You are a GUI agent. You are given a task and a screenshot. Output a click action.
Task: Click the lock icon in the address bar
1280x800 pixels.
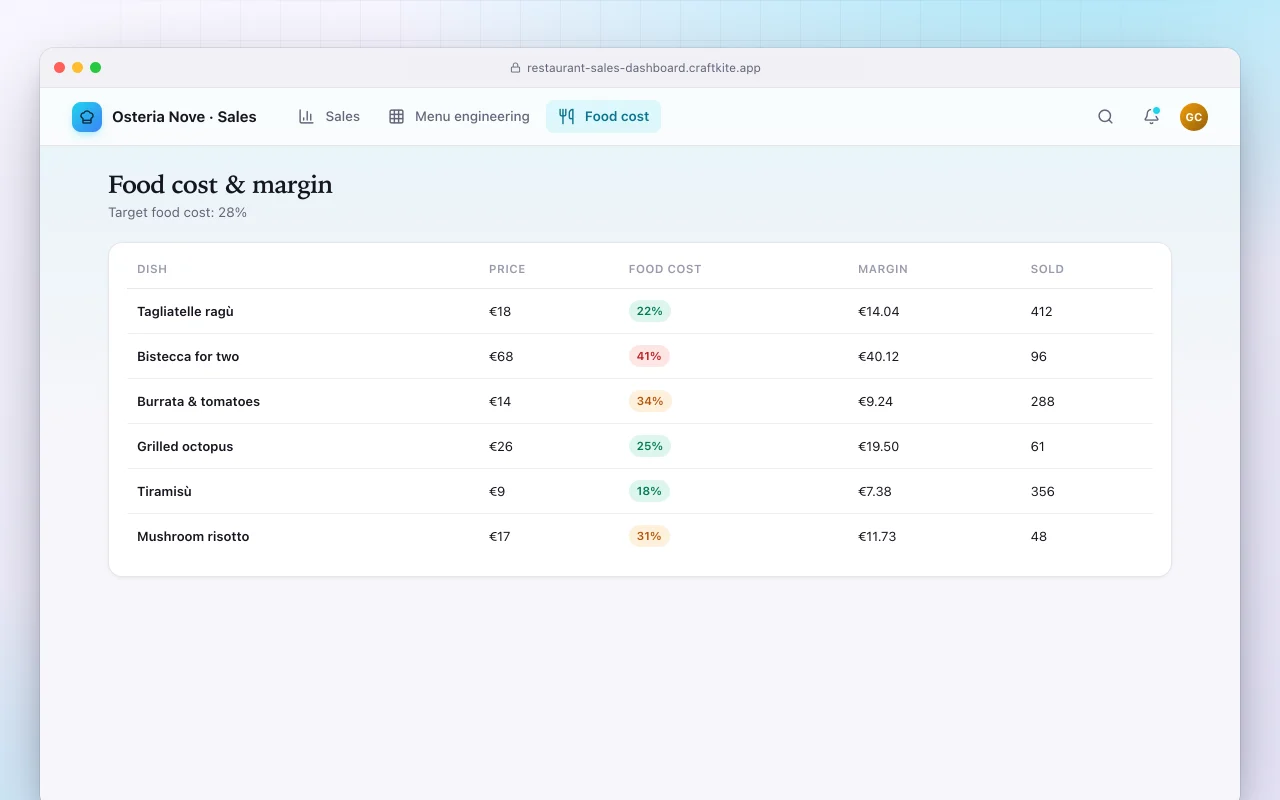coord(516,68)
